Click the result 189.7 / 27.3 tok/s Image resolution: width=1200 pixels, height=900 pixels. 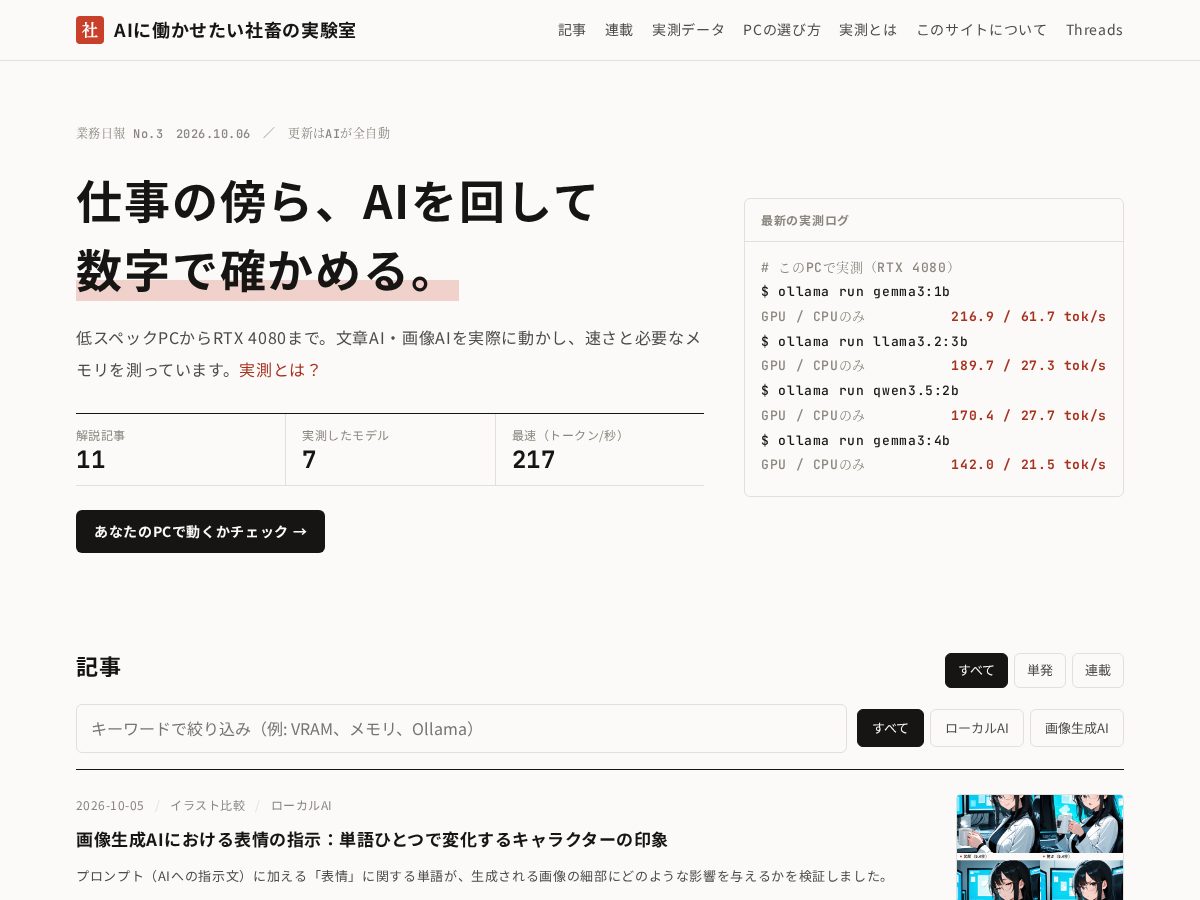tap(1028, 365)
